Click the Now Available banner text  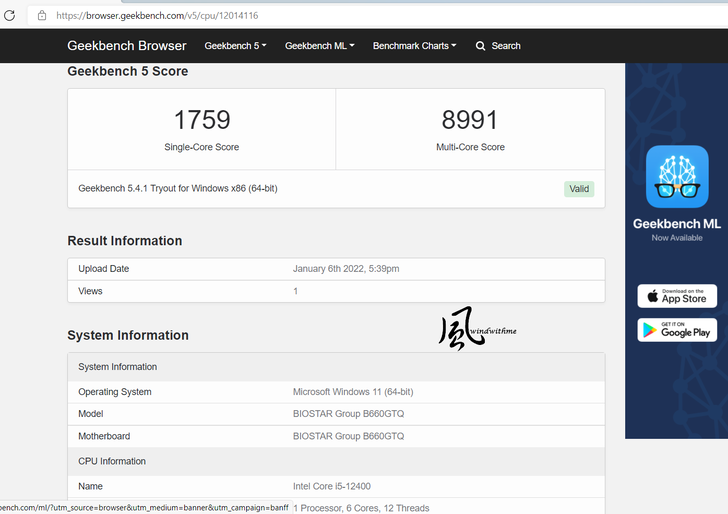click(677, 238)
